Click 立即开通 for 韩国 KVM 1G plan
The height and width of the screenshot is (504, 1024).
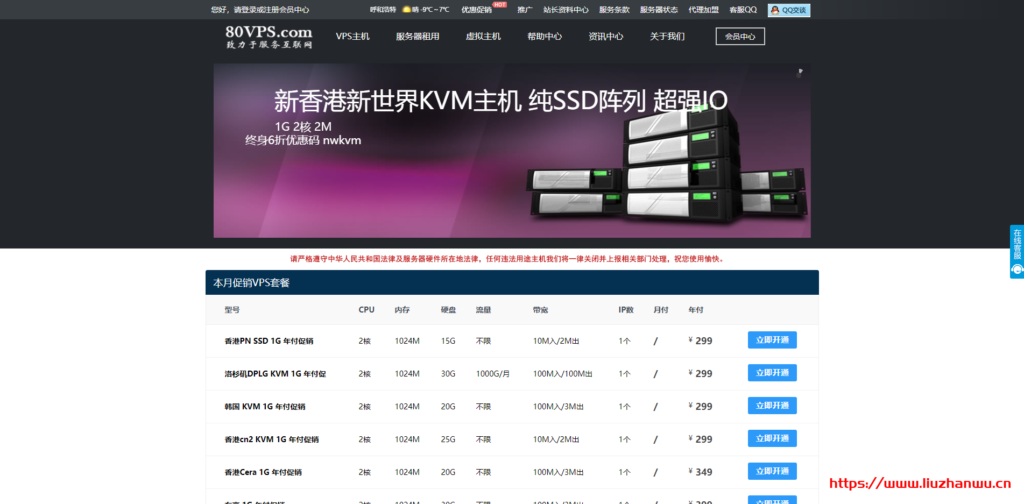772,405
